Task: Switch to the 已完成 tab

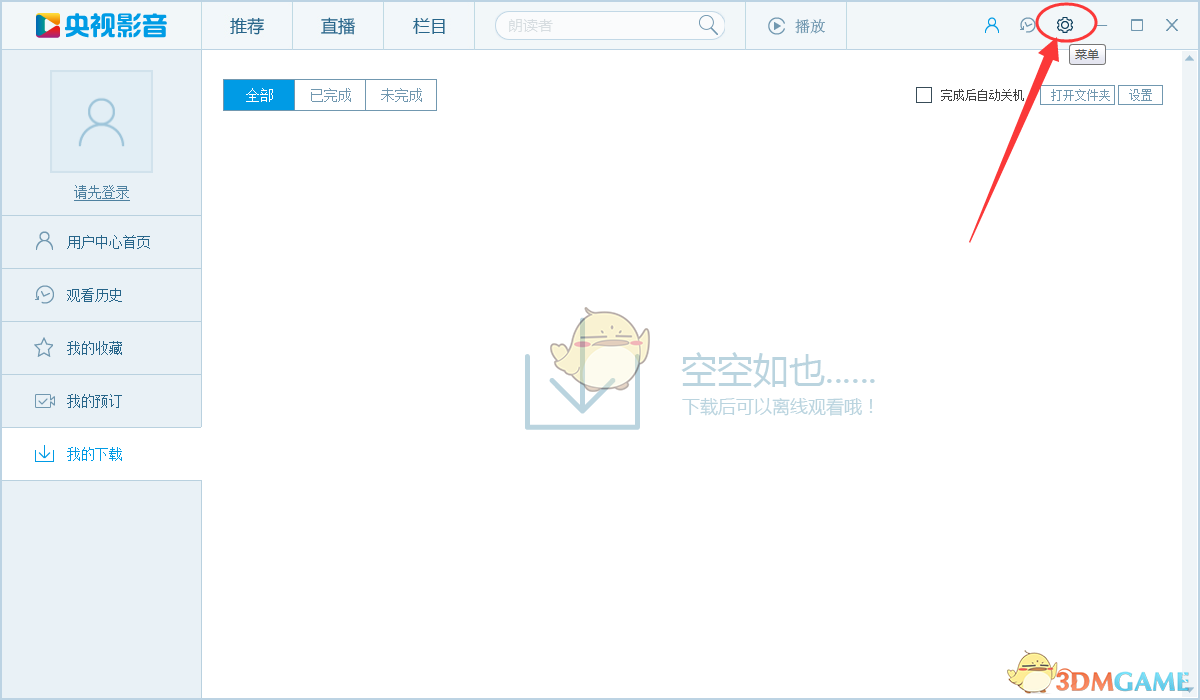Action: click(330, 95)
